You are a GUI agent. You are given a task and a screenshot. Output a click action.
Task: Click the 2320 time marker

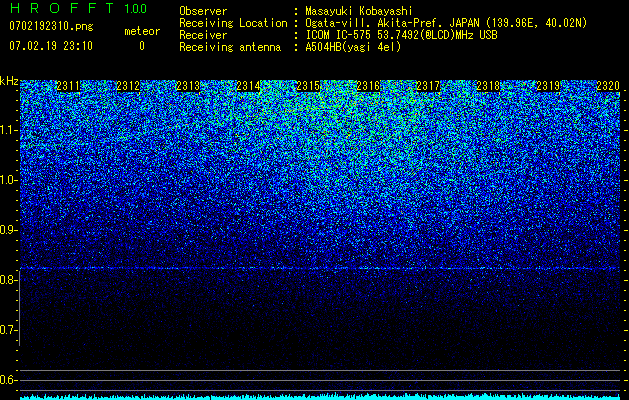point(608,86)
